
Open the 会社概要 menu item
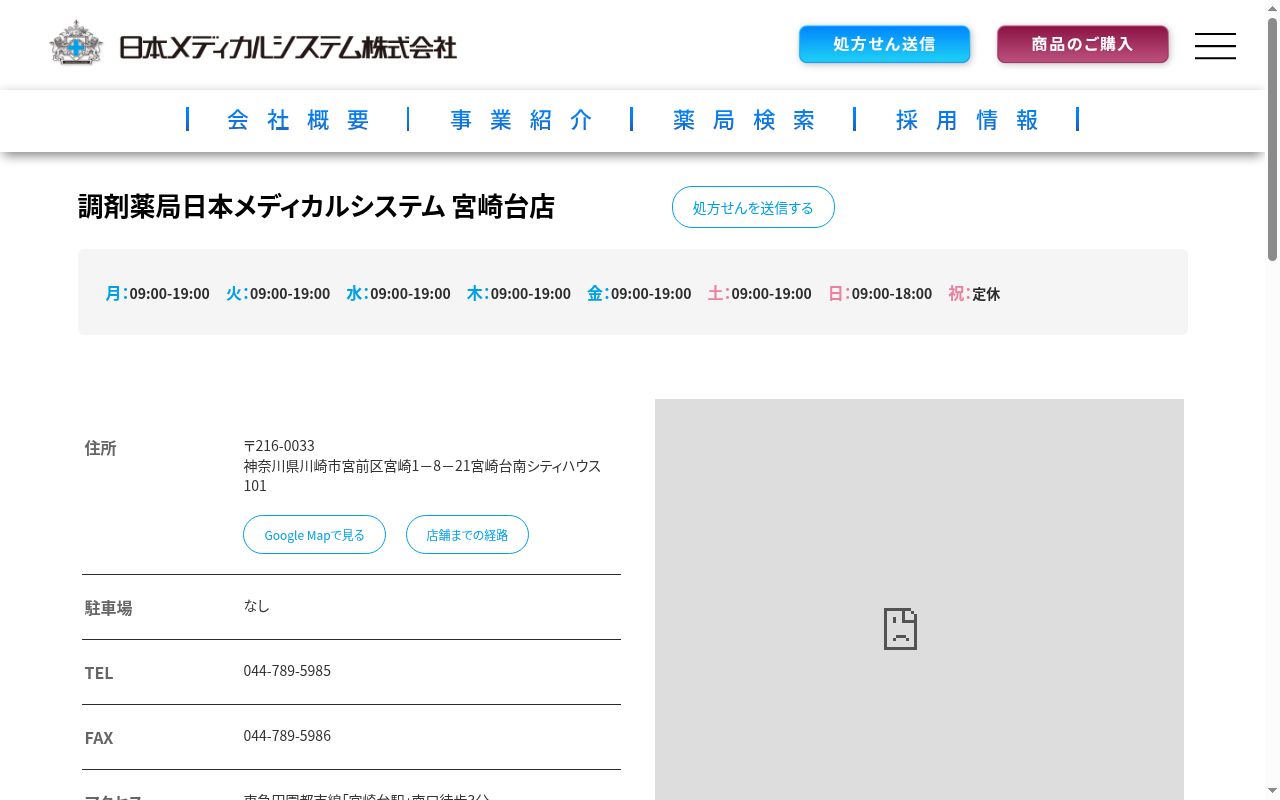click(298, 120)
